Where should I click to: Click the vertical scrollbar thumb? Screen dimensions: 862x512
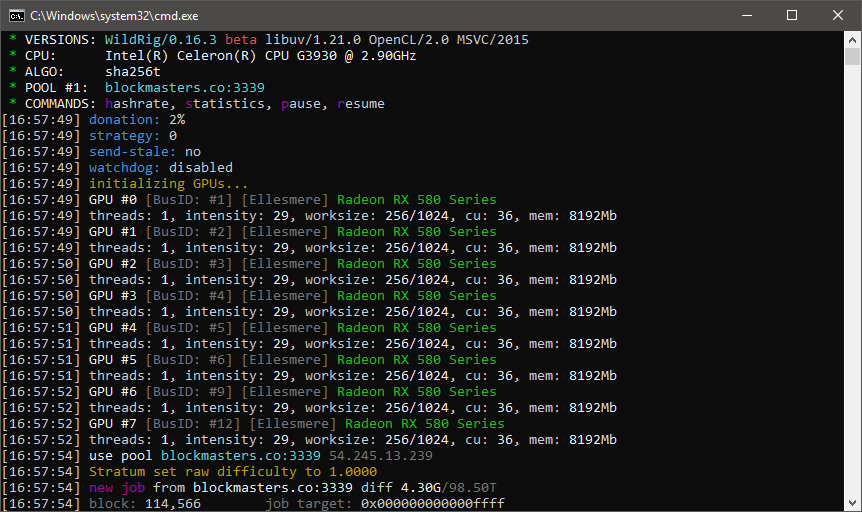tap(852, 57)
